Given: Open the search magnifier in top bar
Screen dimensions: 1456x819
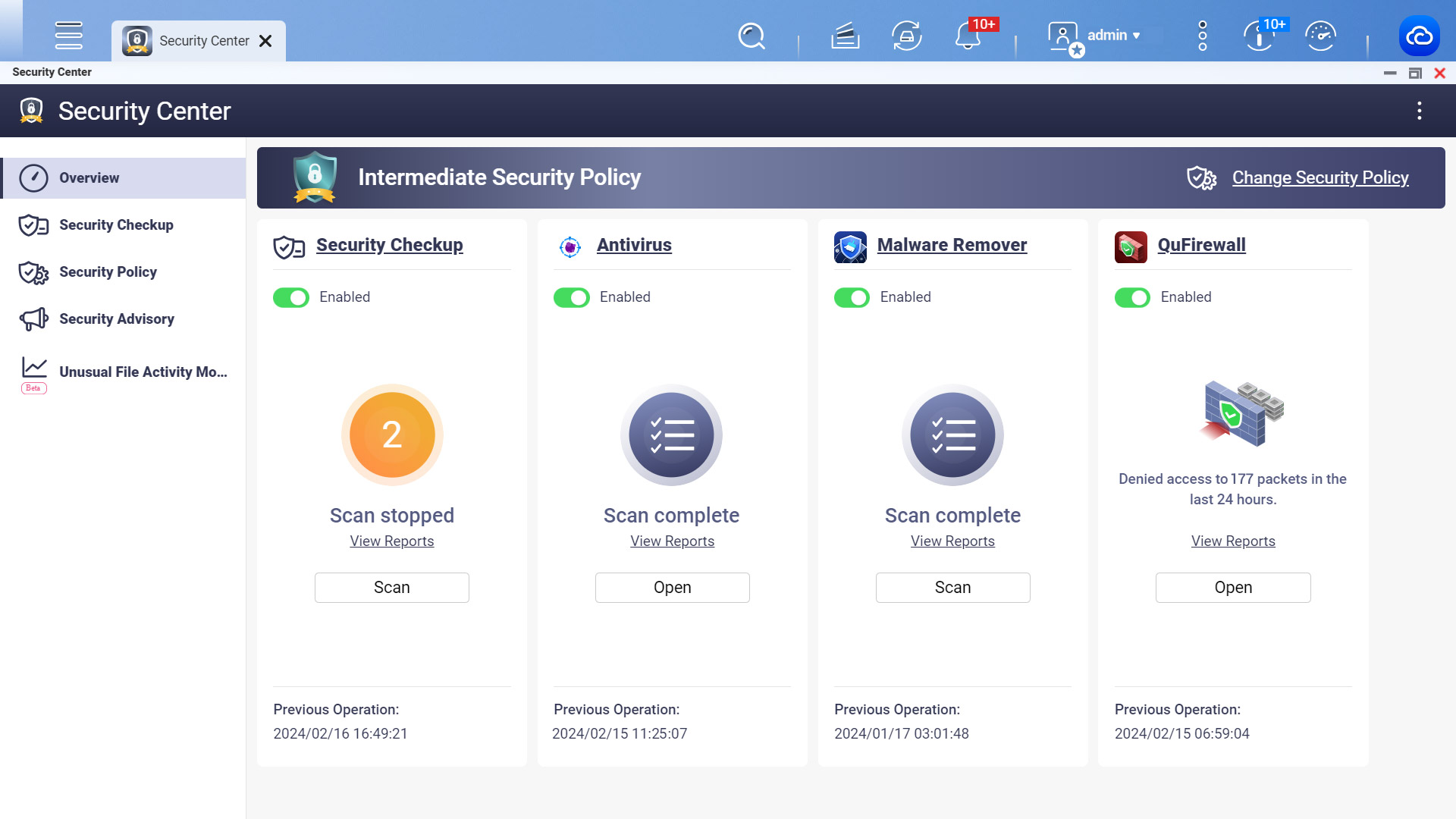Looking at the screenshot, I should [751, 36].
